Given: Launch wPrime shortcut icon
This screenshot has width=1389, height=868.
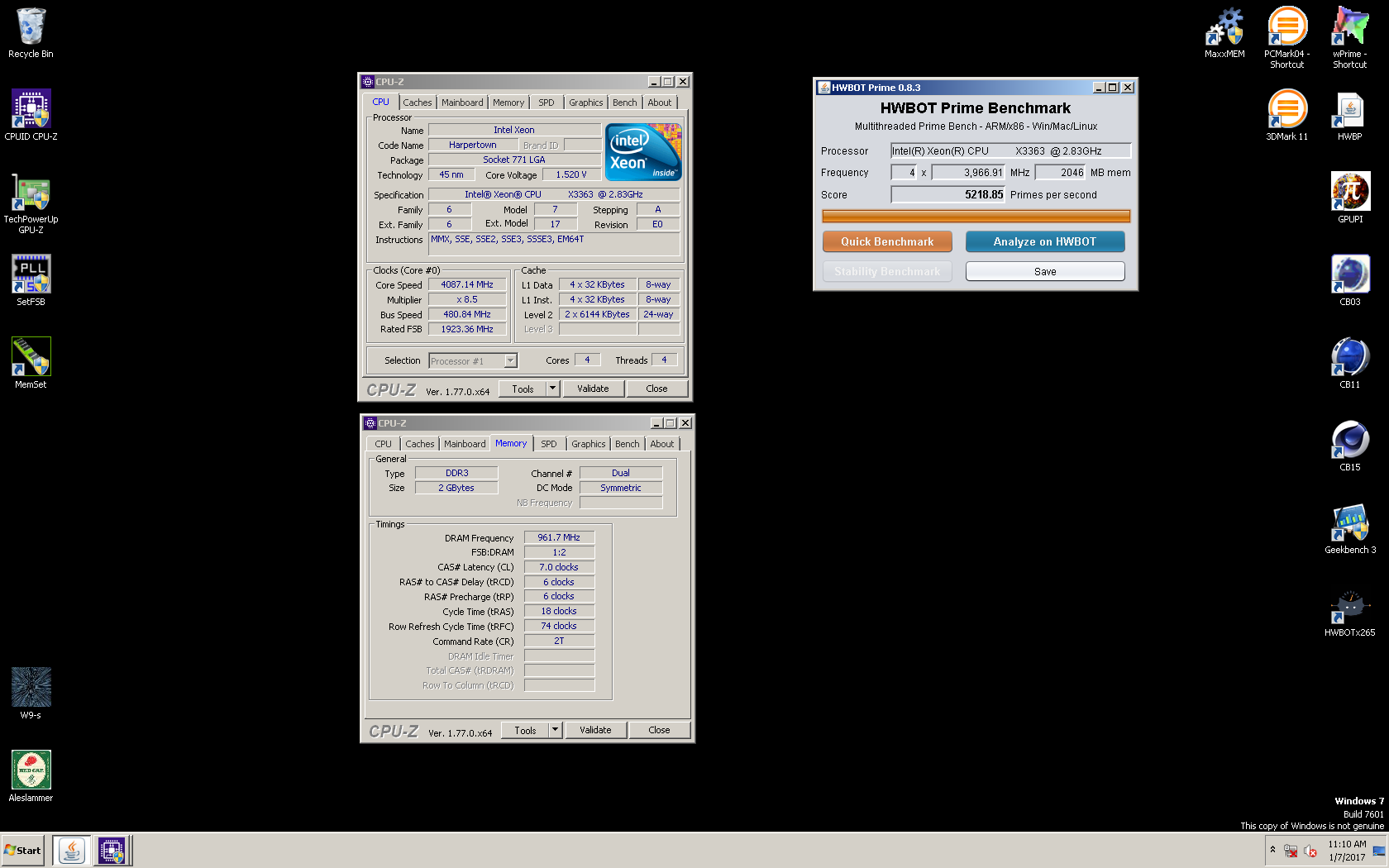Looking at the screenshot, I should click(x=1350, y=37).
